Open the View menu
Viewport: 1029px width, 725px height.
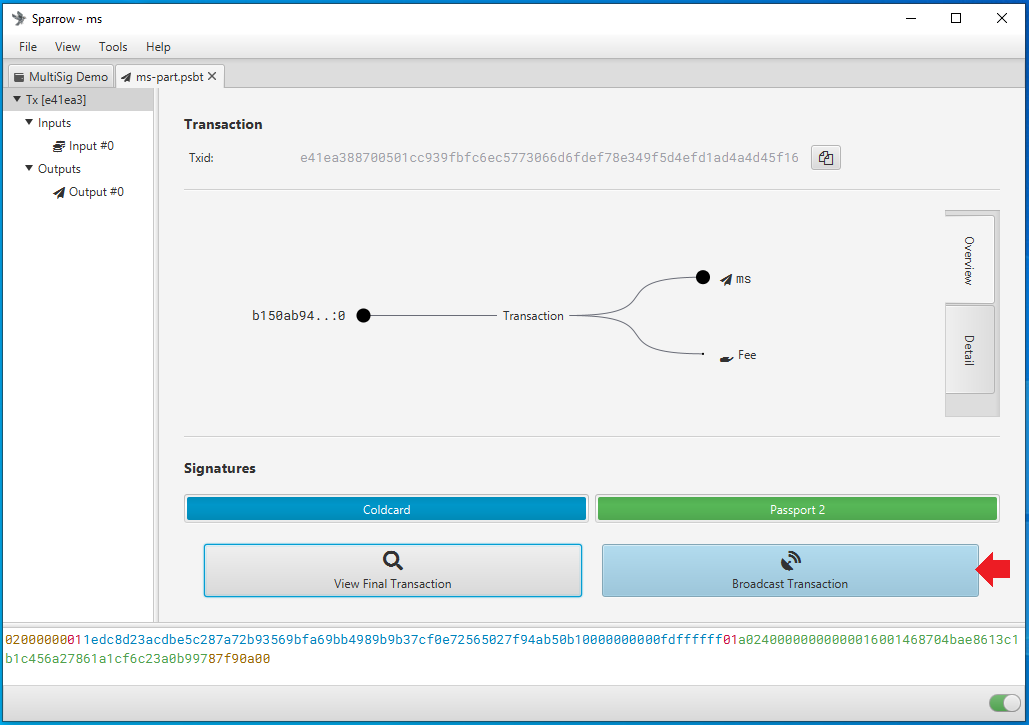pyautogui.click(x=68, y=47)
